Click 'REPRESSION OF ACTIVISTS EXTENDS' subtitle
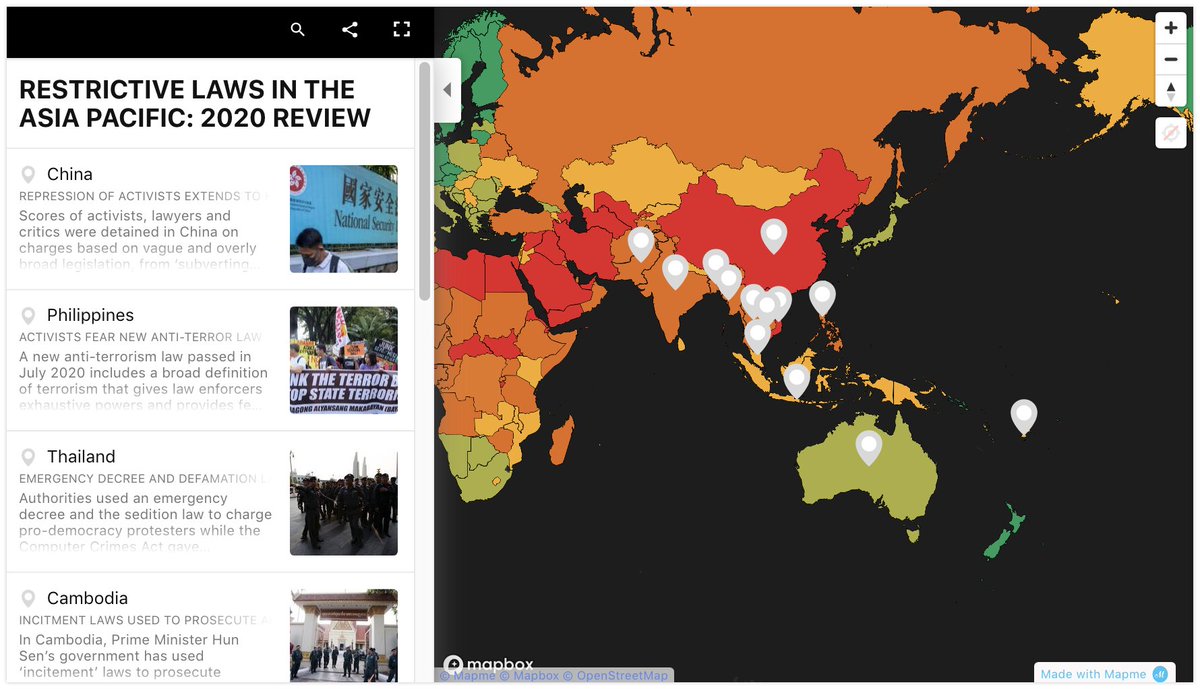This screenshot has width=1200, height=689. (143, 196)
